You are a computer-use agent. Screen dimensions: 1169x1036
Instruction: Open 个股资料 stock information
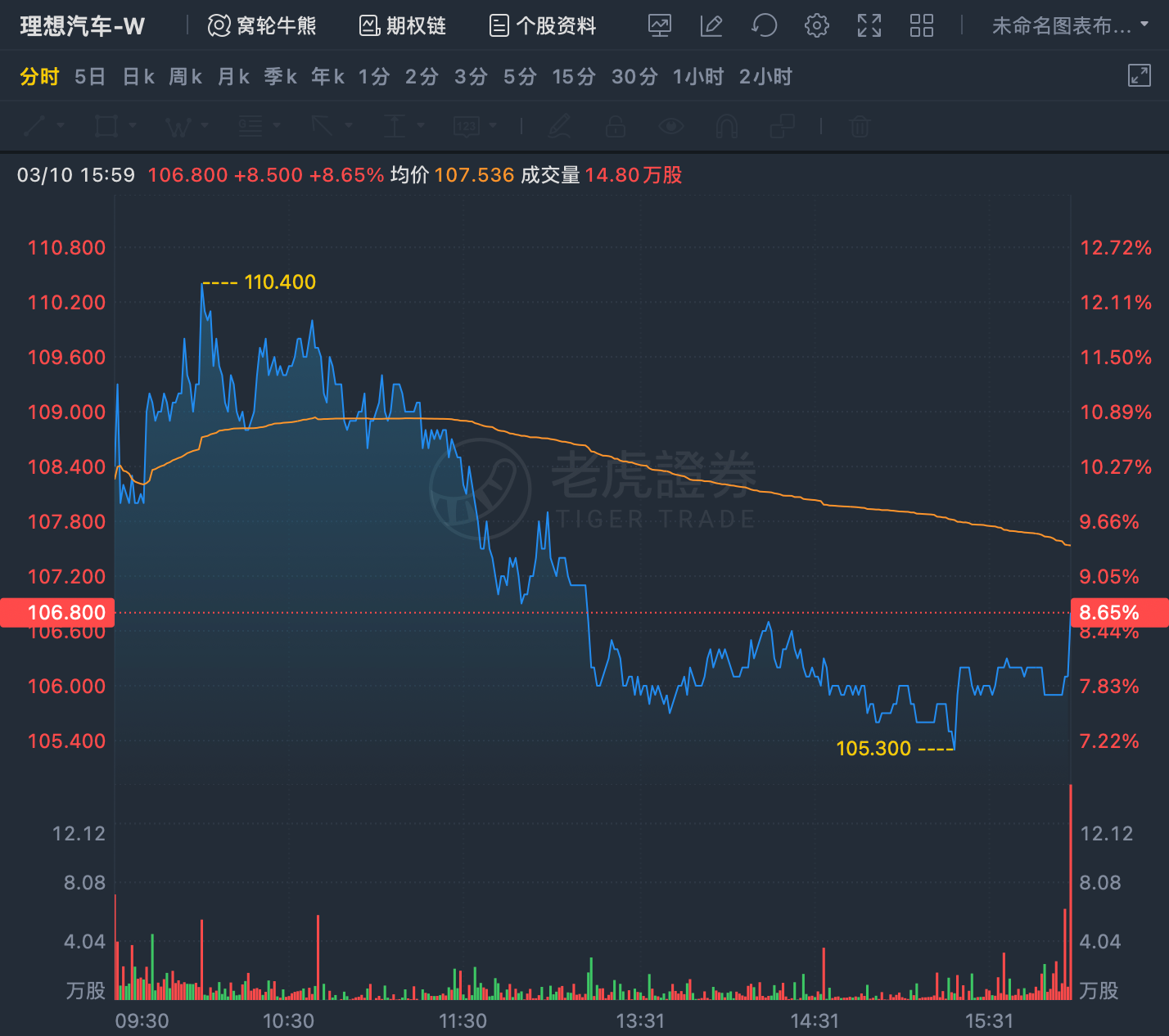543,26
